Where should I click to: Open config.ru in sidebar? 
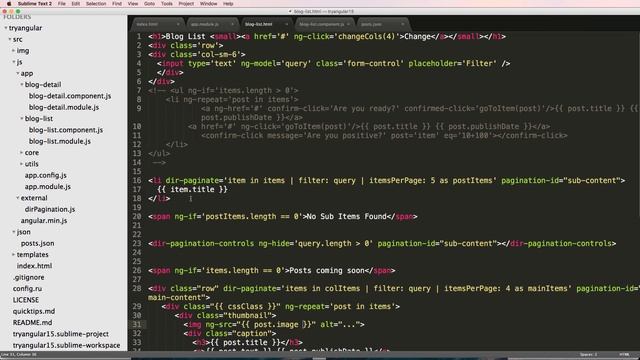click(x=27, y=289)
